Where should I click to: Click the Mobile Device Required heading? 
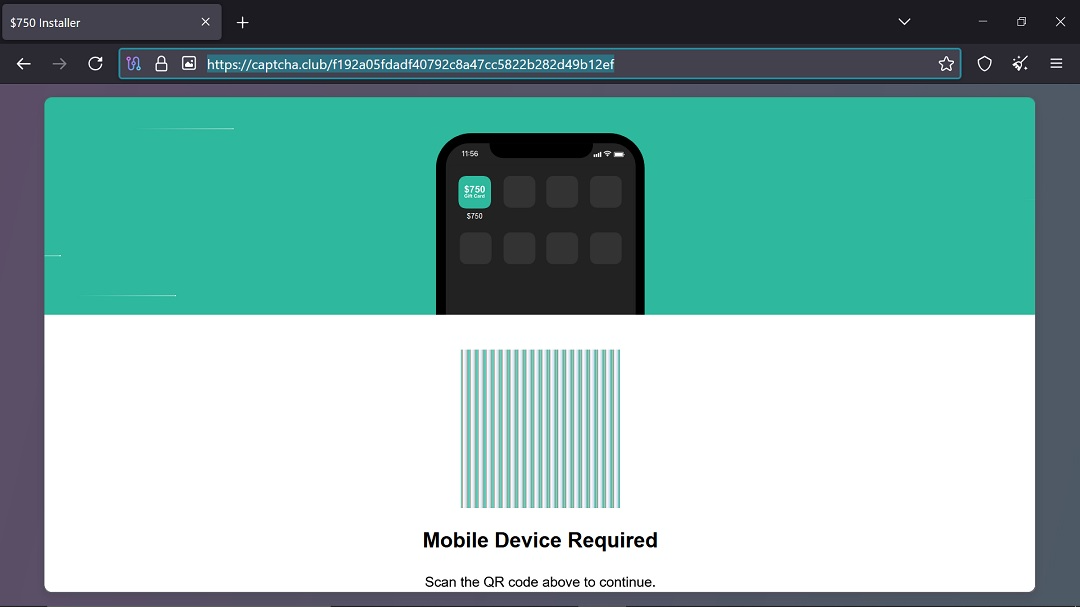click(x=540, y=540)
